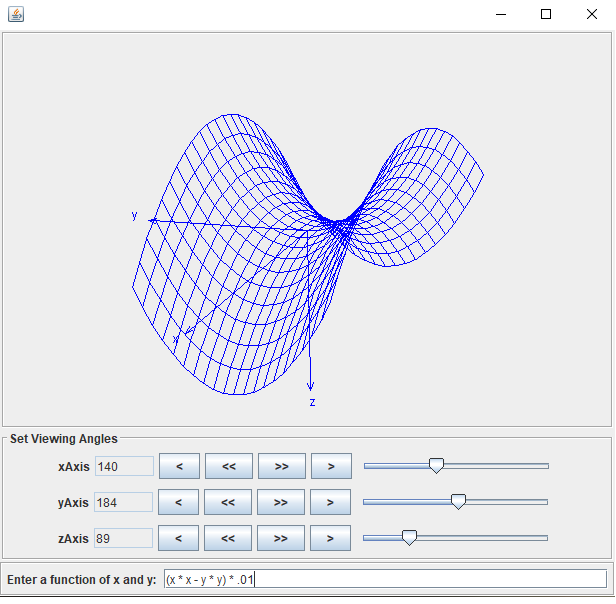Screen dimensions: 616x604
Task: Click the yAxis single-step decrease '<' button
Action: (x=178, y=502)
